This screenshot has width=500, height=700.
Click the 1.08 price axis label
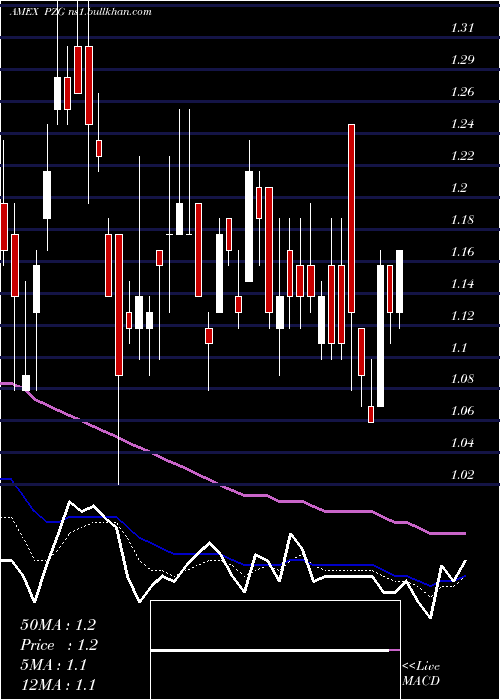pos(462,379)
